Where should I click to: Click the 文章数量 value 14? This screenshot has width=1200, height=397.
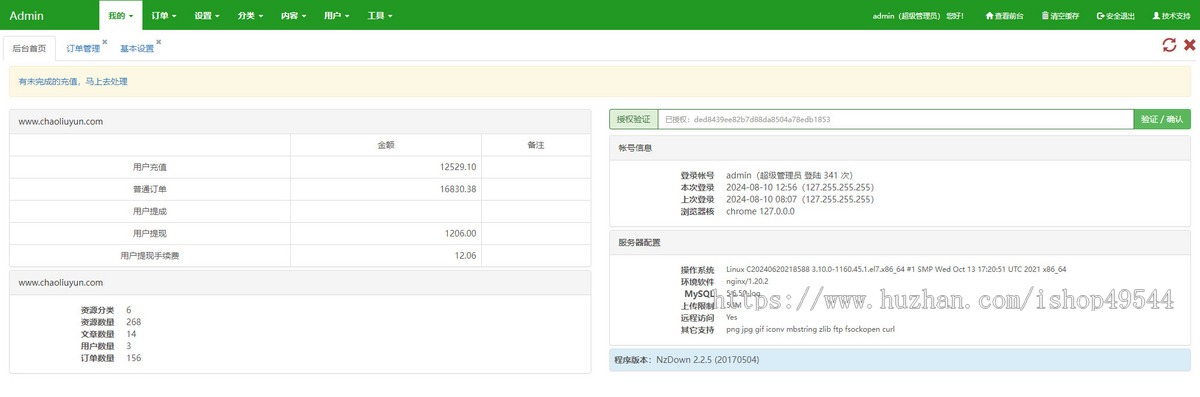tap(131, 334)
